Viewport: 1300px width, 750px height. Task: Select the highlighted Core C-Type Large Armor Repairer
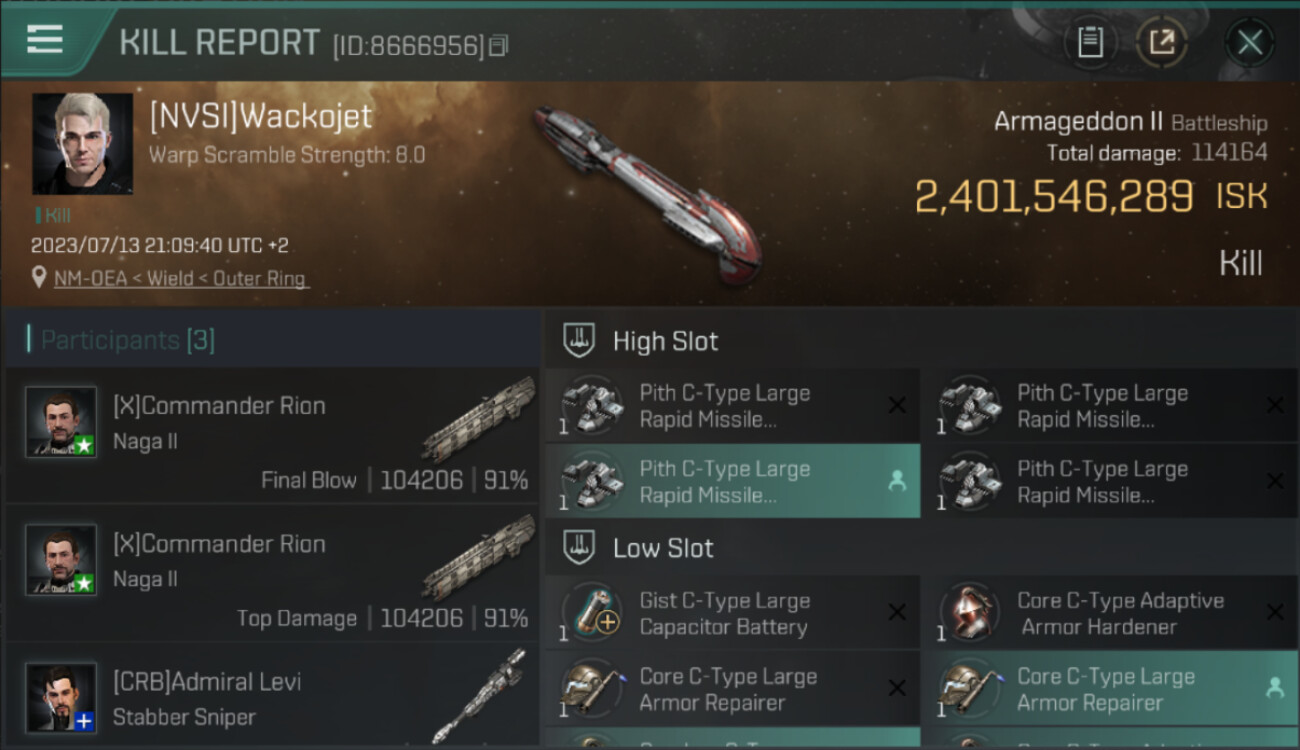tap(1111, 689)
